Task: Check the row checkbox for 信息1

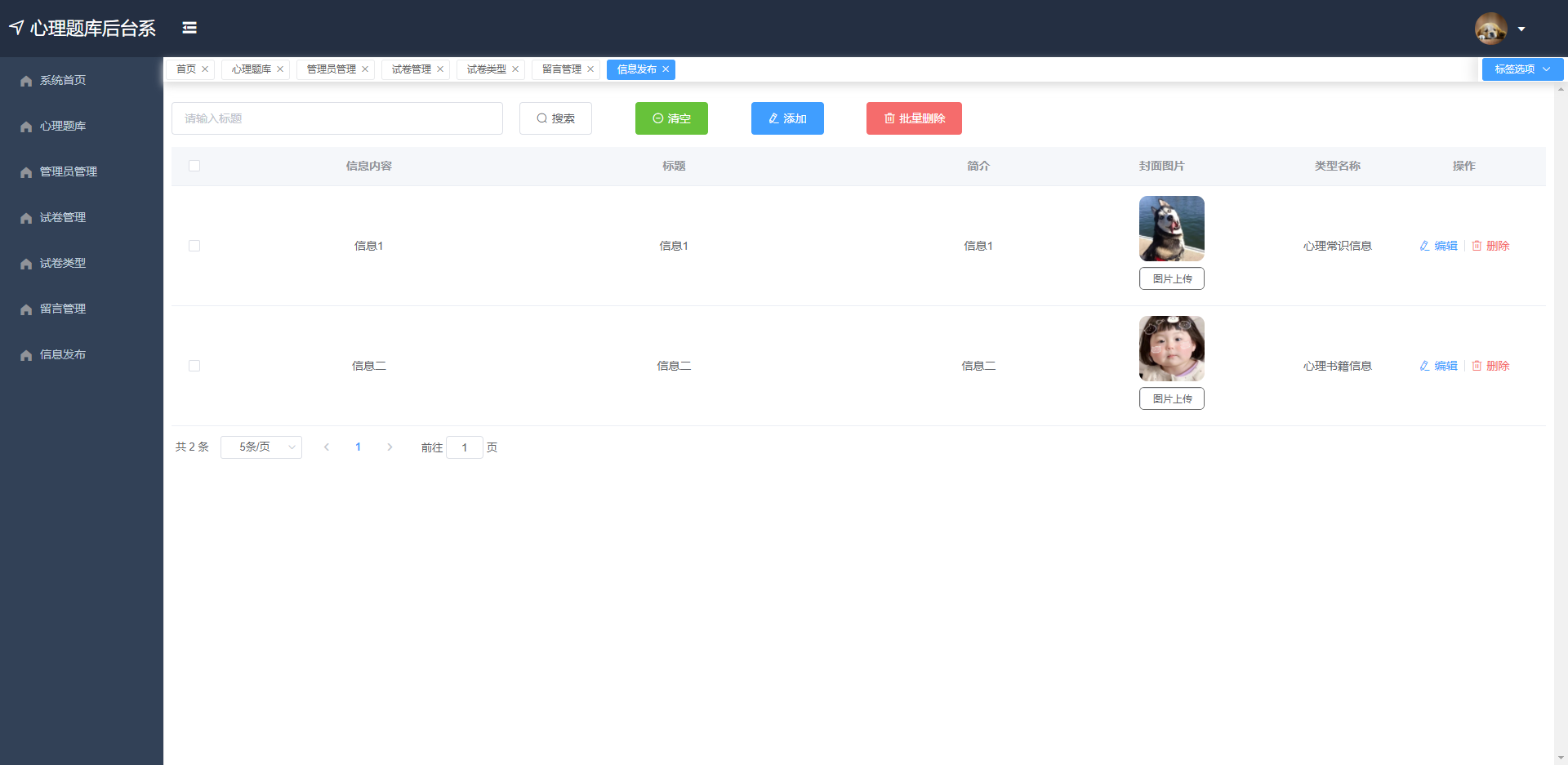Action: [194, 245]
